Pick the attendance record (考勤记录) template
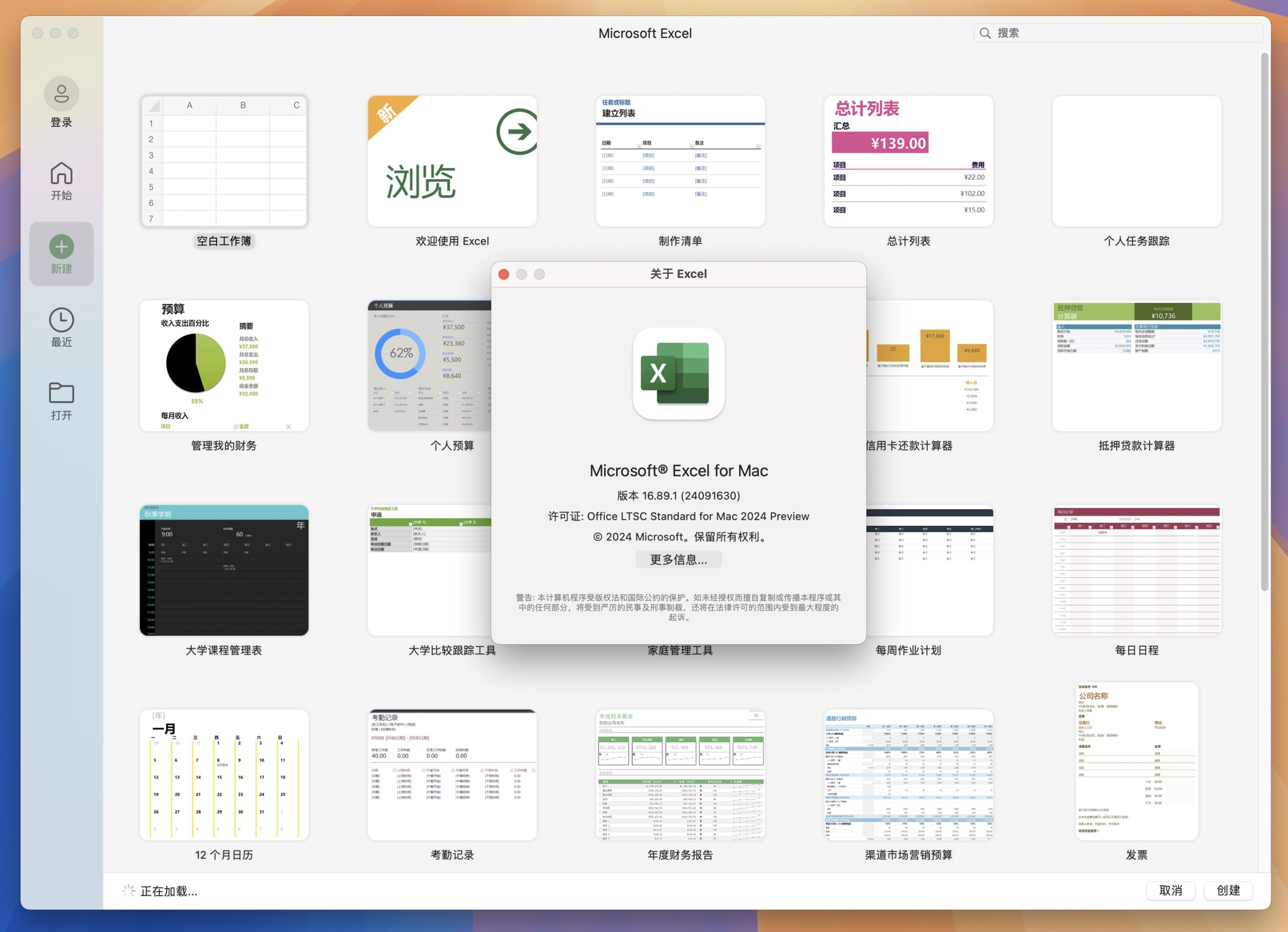The width and height of the screenshot is (1288, 932). [x=452, y=774]
